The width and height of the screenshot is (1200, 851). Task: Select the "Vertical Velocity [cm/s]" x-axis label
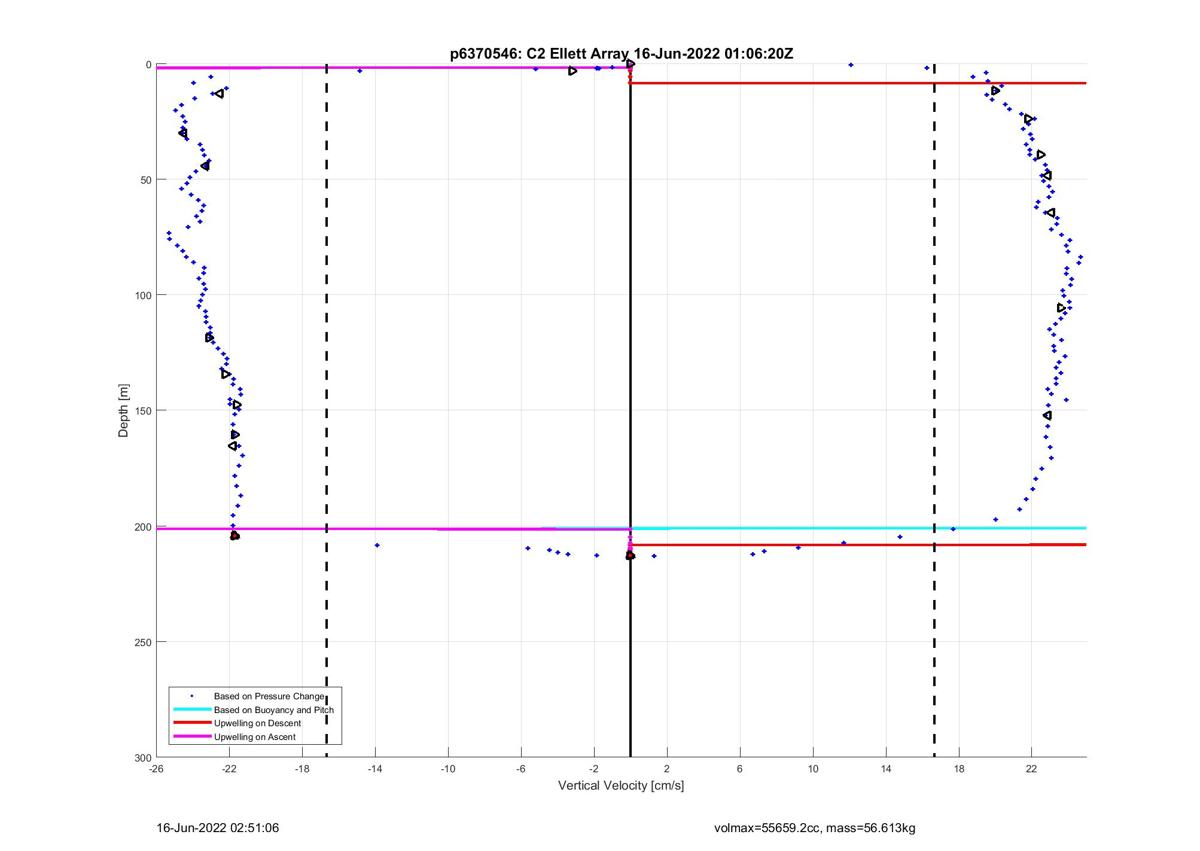(x=621, y=786)
